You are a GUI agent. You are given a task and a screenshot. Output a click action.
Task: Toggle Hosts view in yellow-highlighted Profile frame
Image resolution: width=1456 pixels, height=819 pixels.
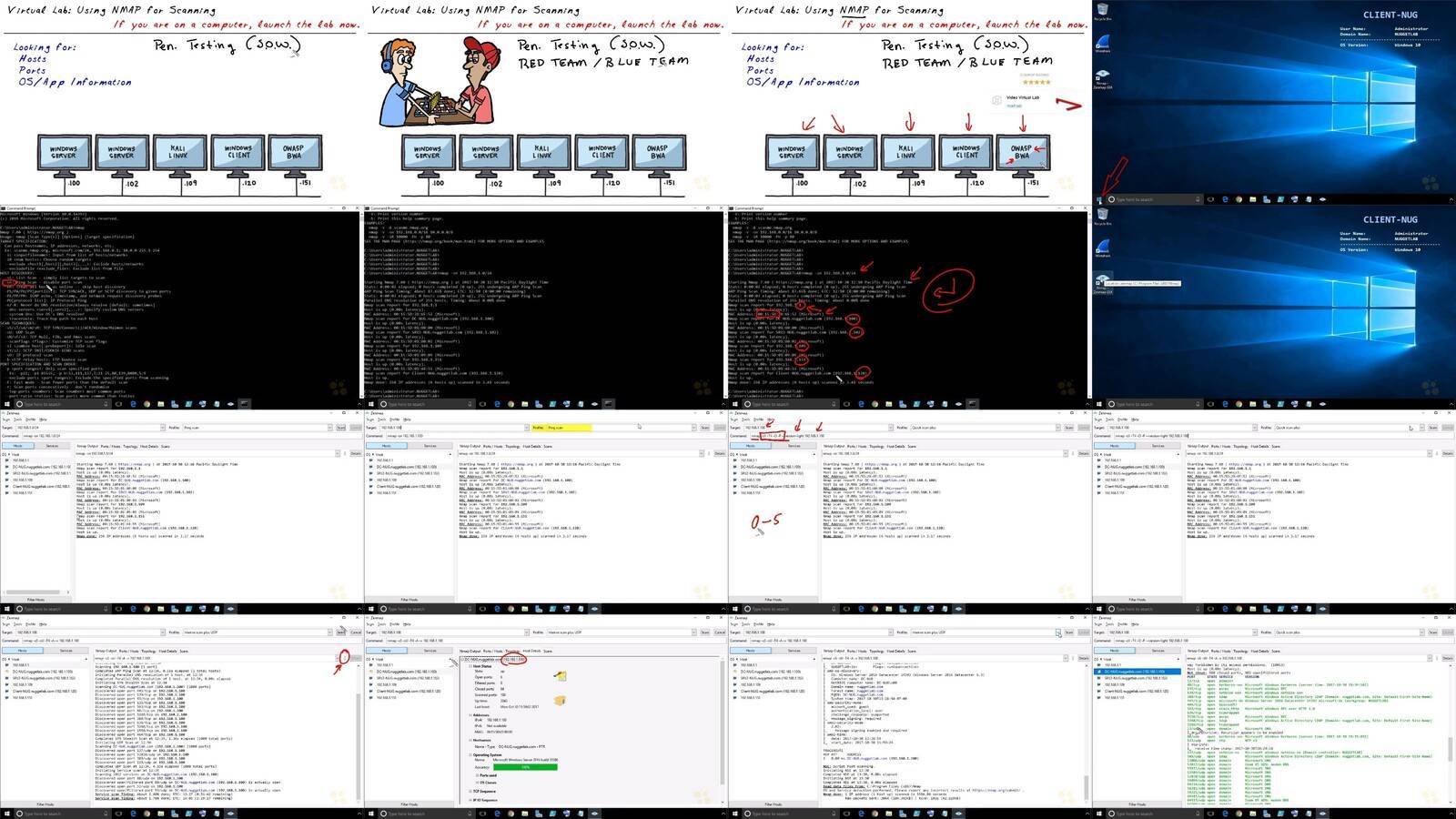387,446
